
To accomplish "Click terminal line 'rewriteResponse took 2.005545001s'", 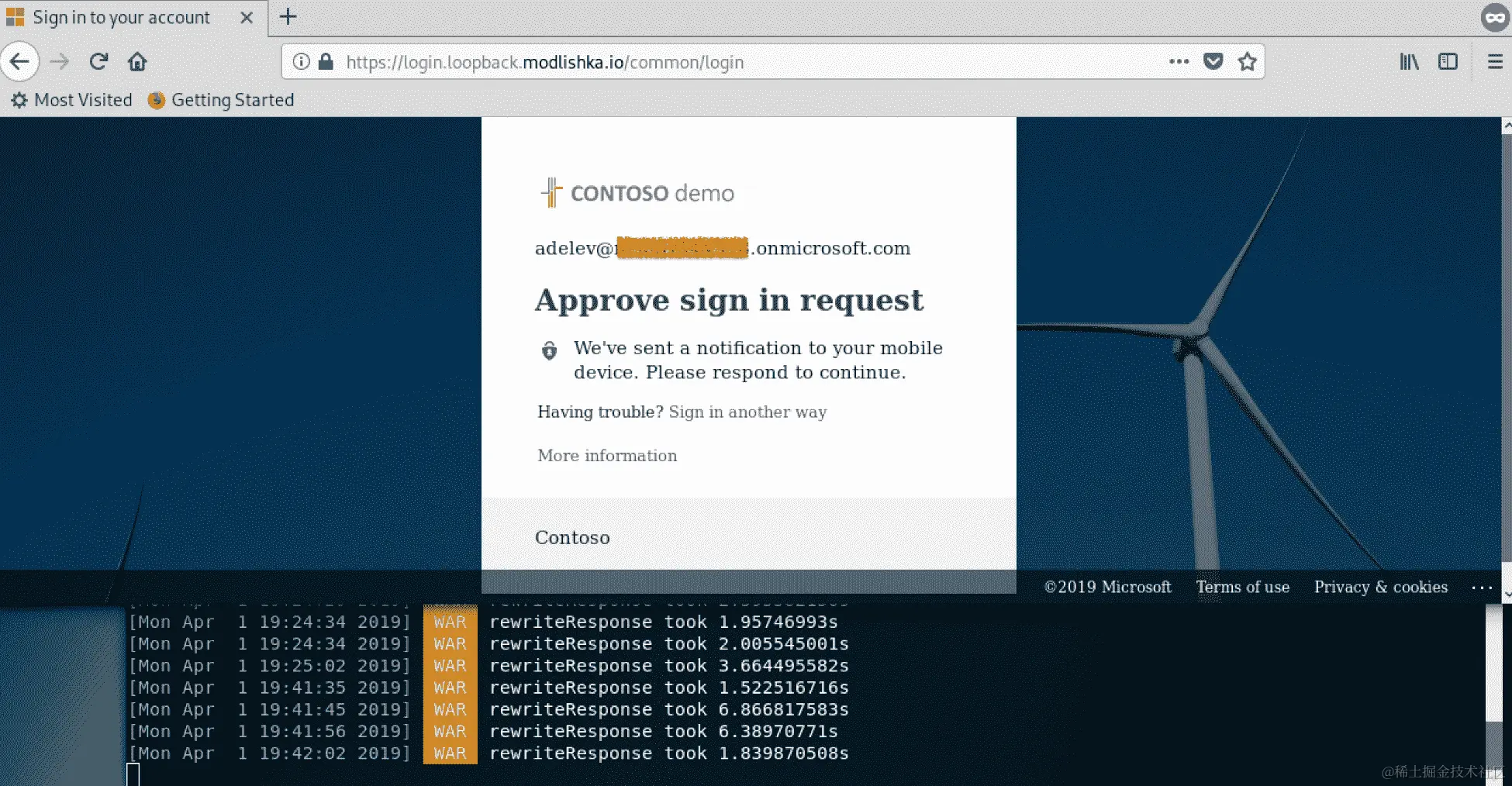I will pyautogui.click(x=669, y=643).
